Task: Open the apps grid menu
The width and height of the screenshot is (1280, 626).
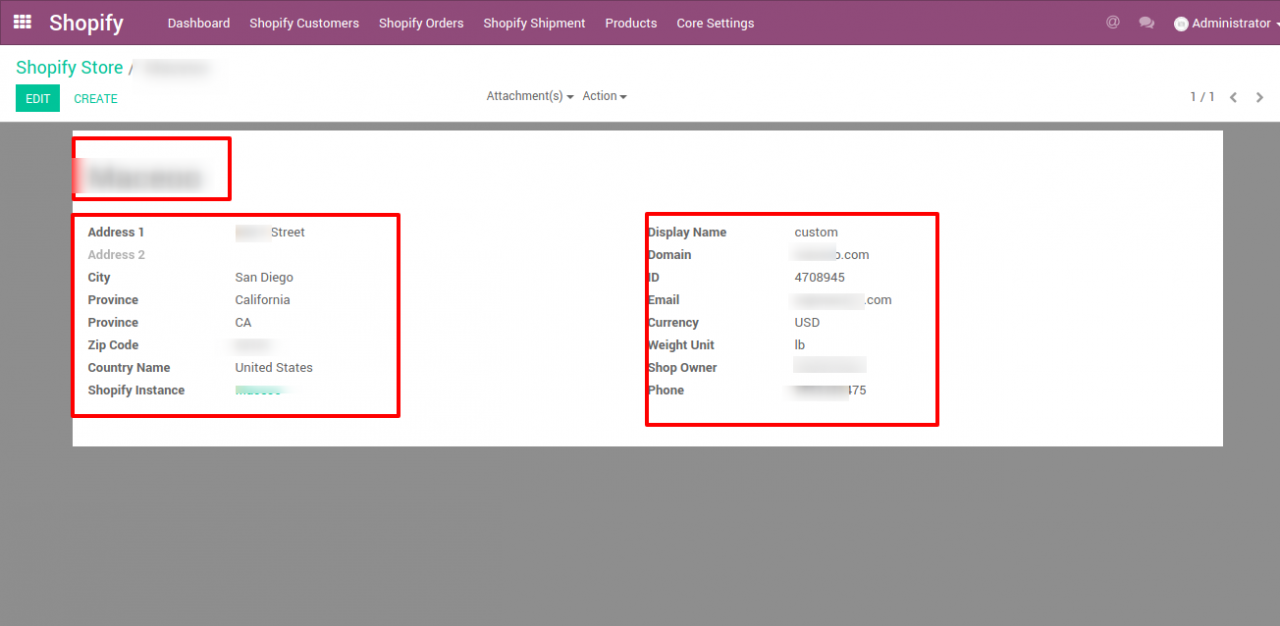Action: tap(22, 22)
